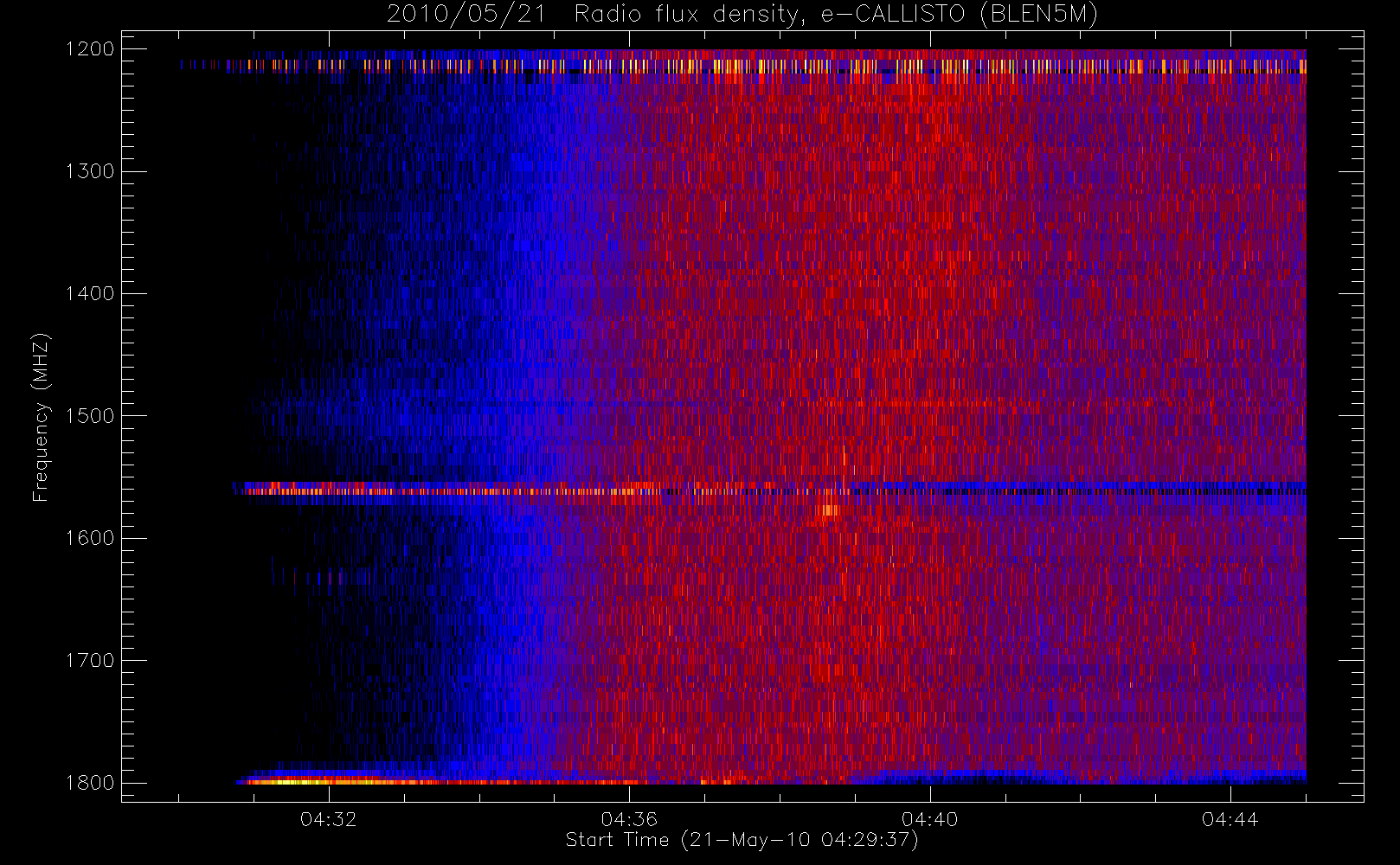Click the 1200 frequency tick label
The image size is (1400, 865).
[x=90, y=49]
